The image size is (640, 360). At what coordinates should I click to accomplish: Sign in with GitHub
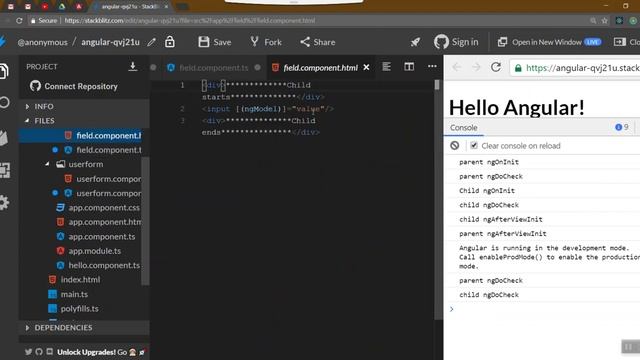pyautogui.click(x=456, y=42)
